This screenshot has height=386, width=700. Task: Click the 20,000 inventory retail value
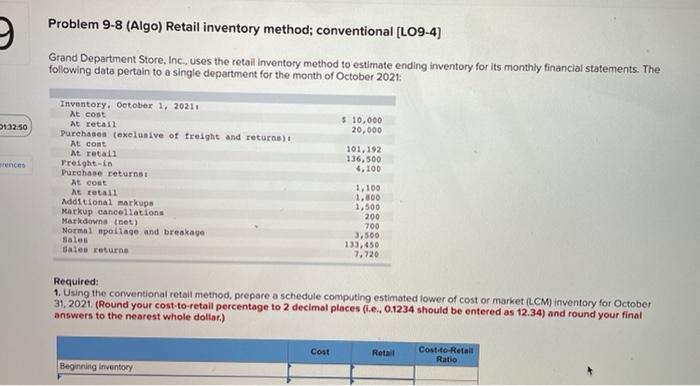[x=366, y=130]
